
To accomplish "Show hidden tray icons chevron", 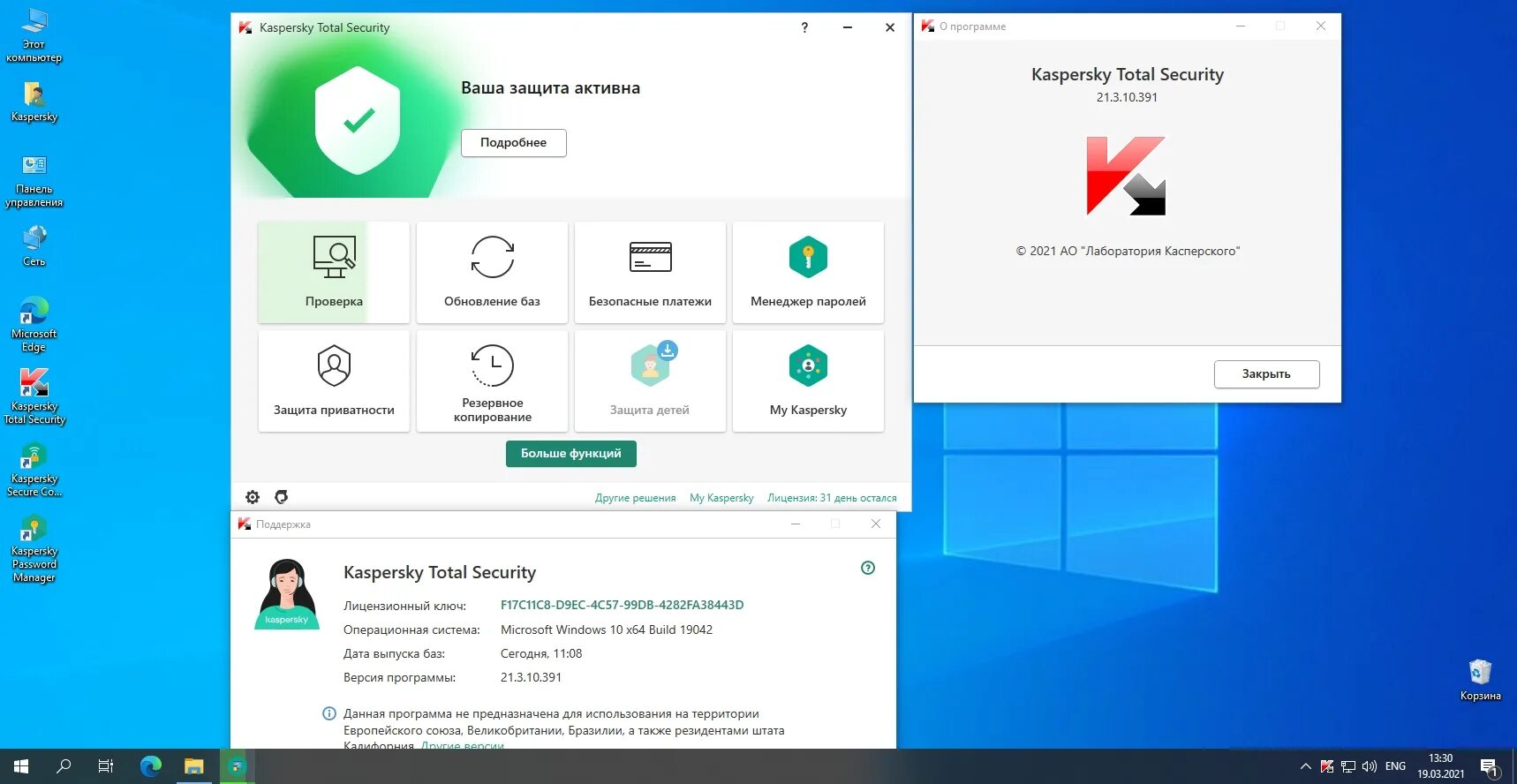I will (x=1305, y=766).
